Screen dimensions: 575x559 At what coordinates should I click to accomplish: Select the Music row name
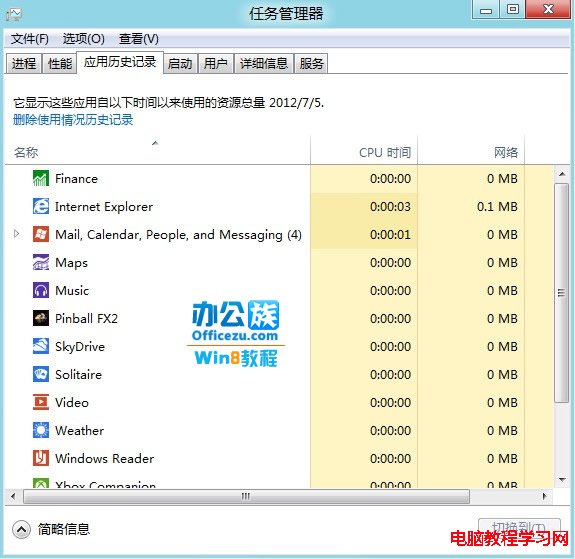72,291
